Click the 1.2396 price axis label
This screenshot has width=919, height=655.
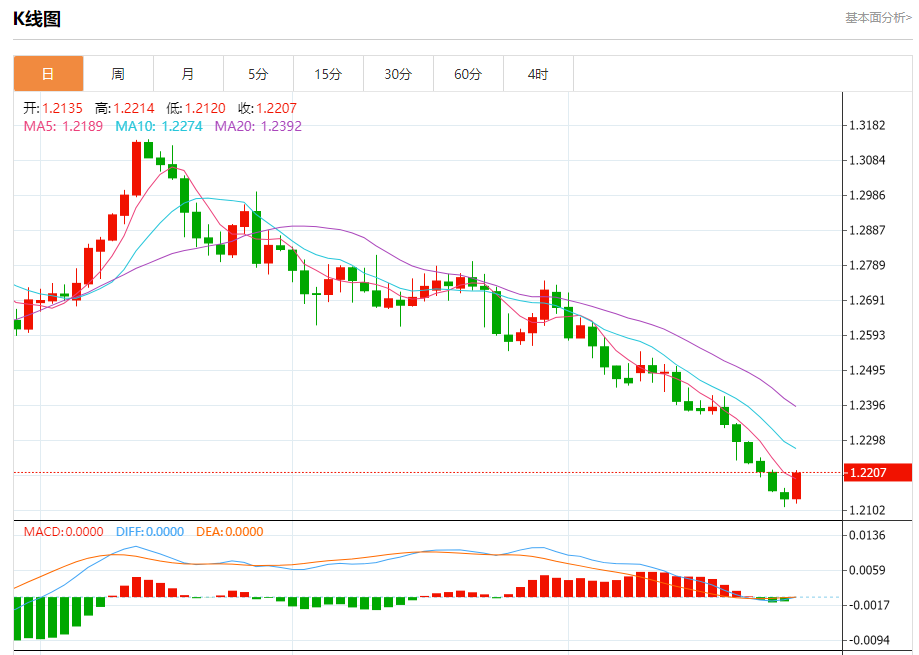click(x=867, y=405)
